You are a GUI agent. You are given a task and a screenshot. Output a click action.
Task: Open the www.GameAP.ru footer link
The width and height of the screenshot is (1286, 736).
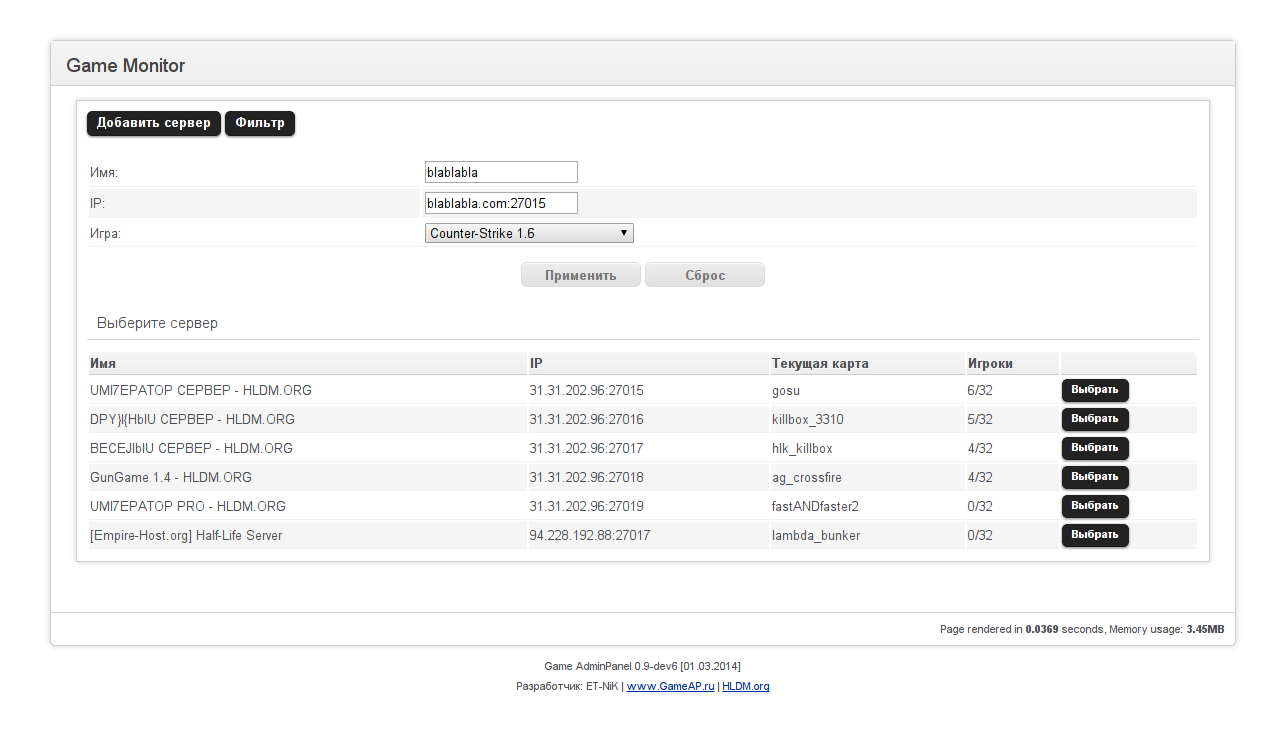670,686
